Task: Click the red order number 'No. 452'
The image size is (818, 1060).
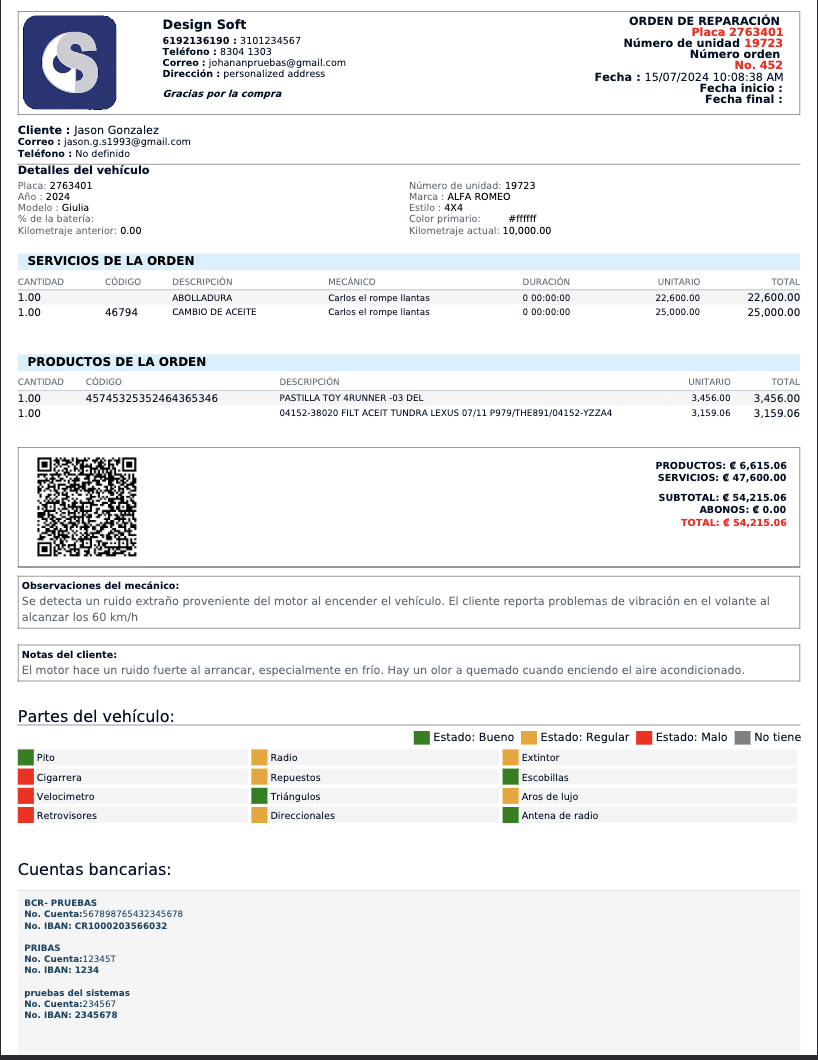Action: pos(759,65)
